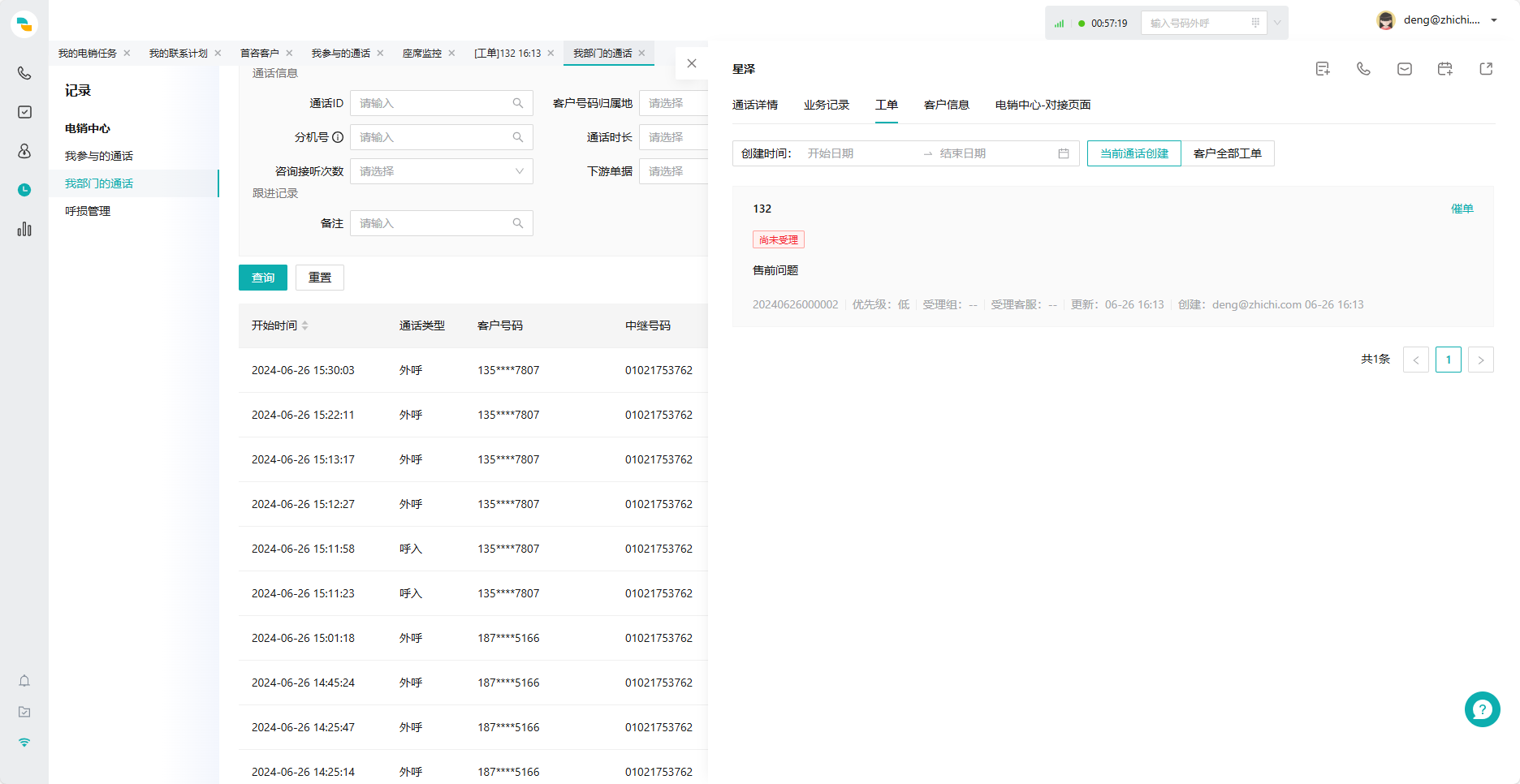This screenshot has height=784, width=1520.
Task: Click the 催单 link on ticket 132
Action: 1462,209
